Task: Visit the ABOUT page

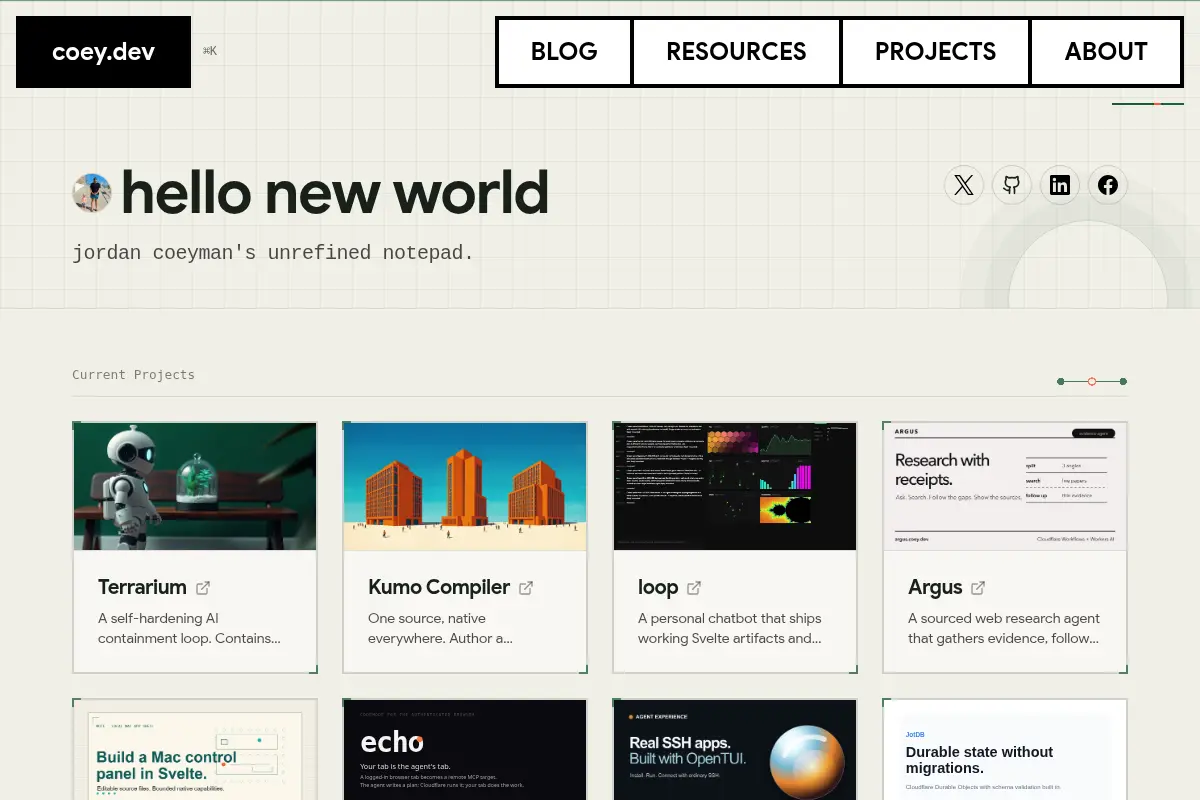Action: click(x=1106, y=52)
